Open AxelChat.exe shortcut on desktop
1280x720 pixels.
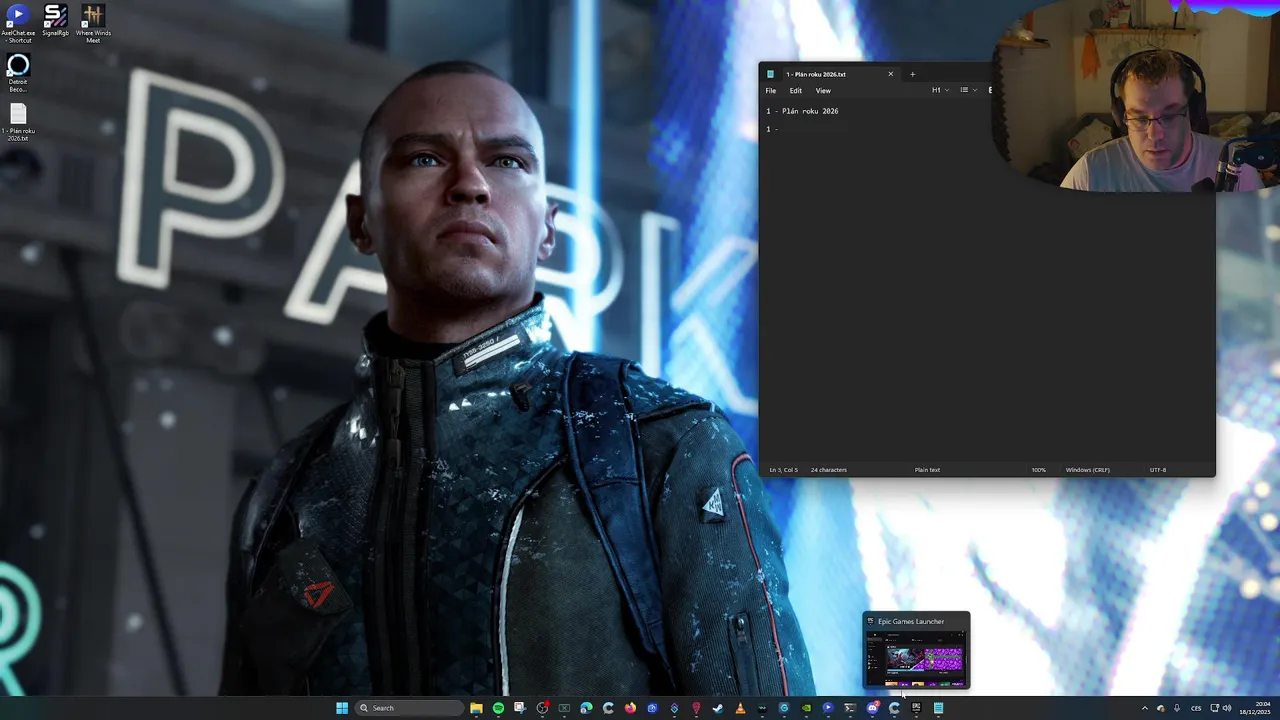(18, 24)
